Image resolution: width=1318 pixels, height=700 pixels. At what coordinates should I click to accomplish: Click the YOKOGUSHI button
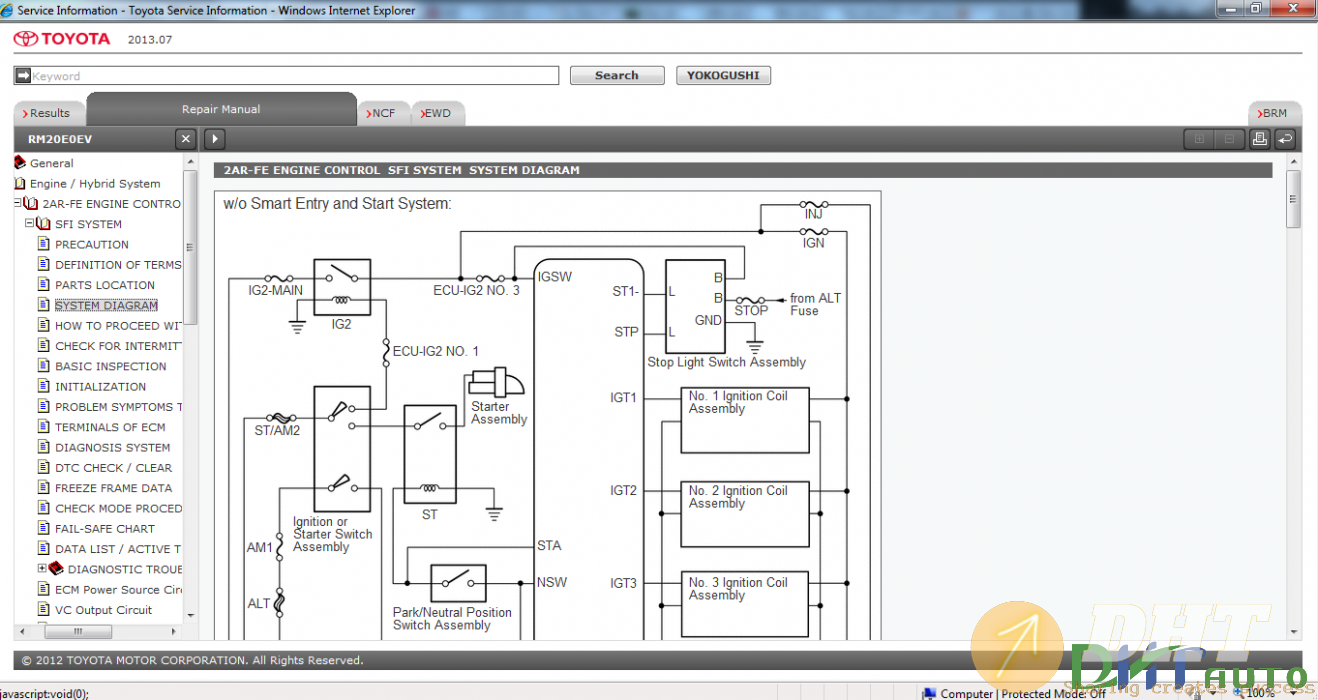pyautogui.click(x=724, y=75)
